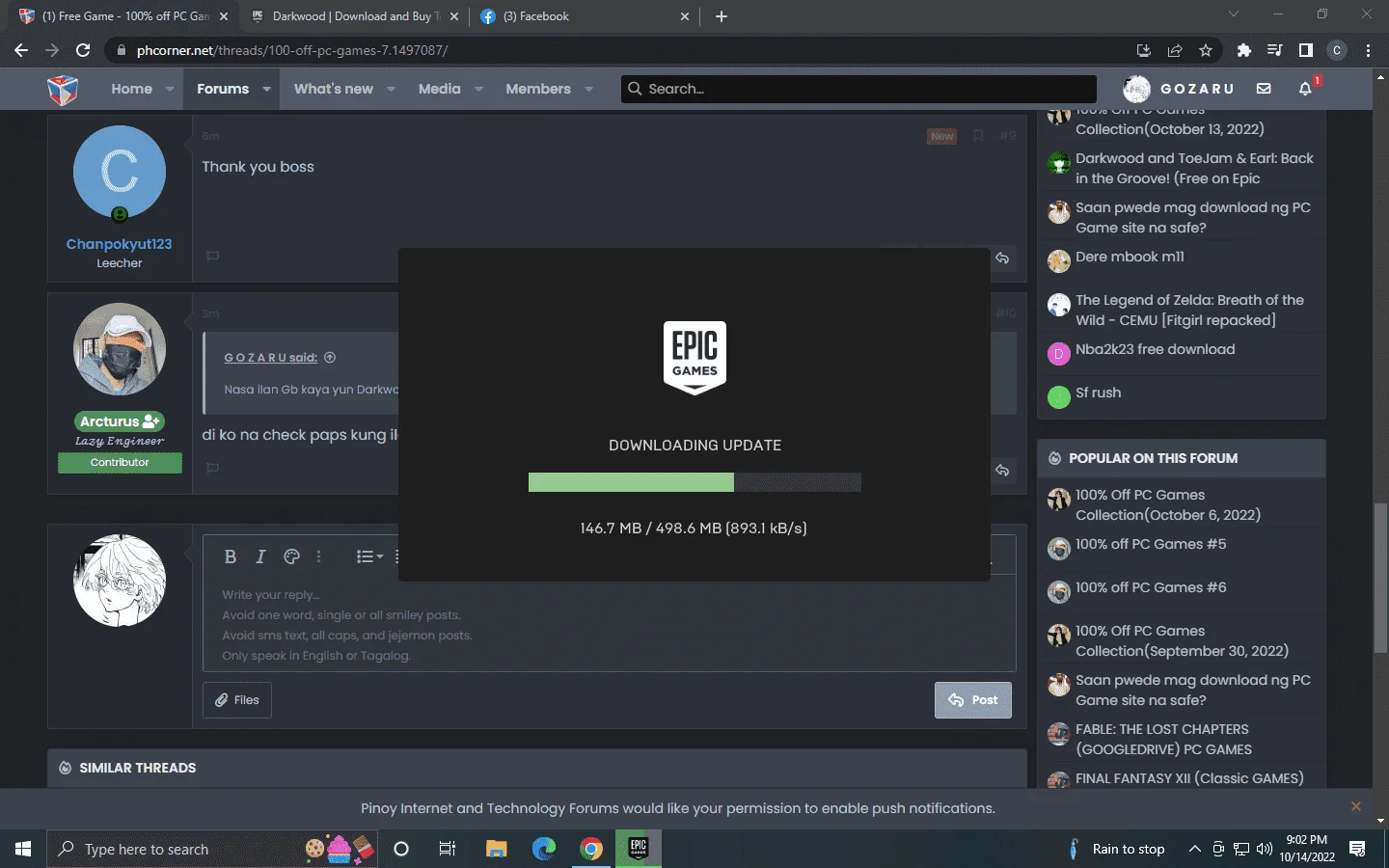Open the alerts bell icon
The image size is (1389, 868).
(x=1305, y=89)
